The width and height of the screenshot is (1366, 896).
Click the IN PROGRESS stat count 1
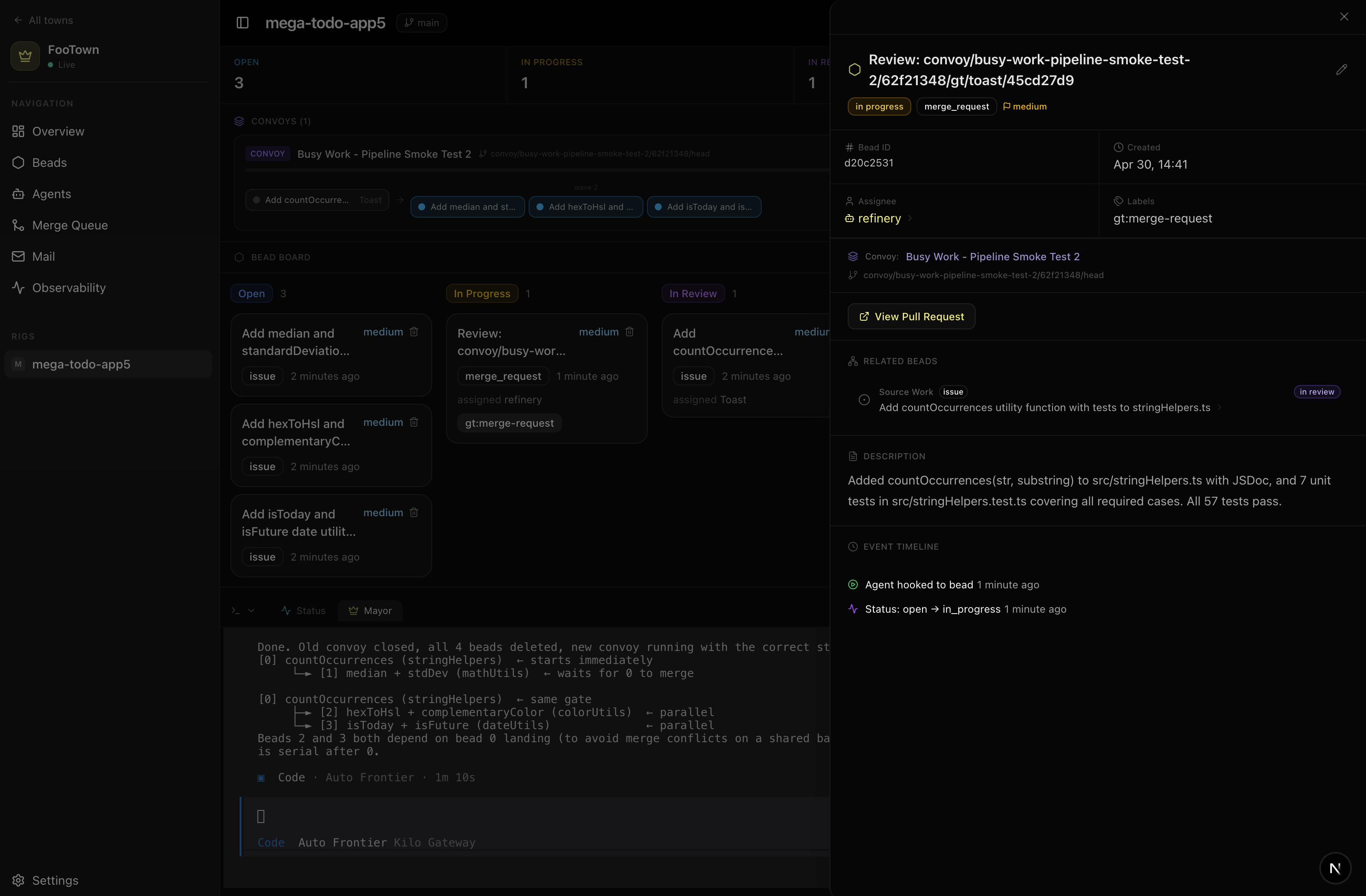click(525, 83)
